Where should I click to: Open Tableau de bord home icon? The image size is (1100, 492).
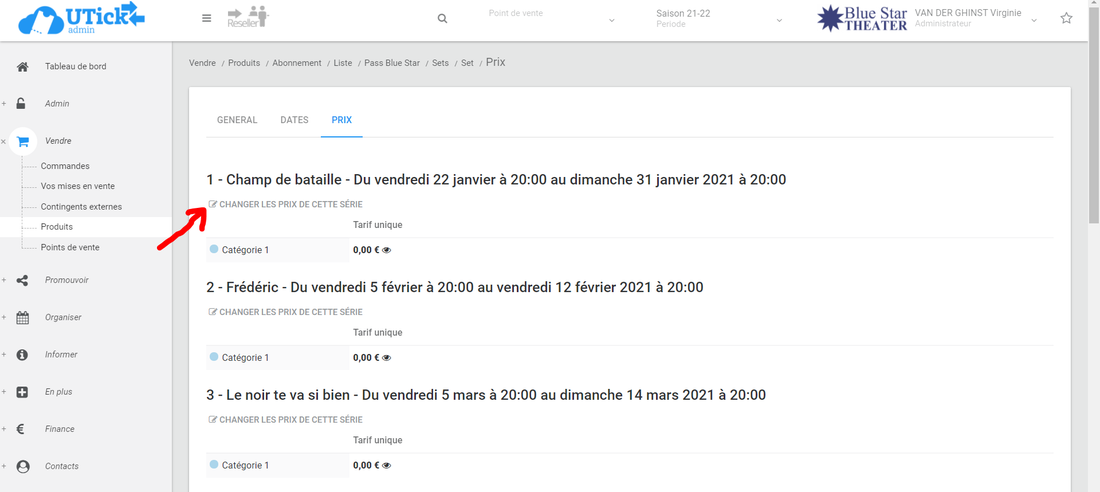pyautogui.click(x=22, y=67)
